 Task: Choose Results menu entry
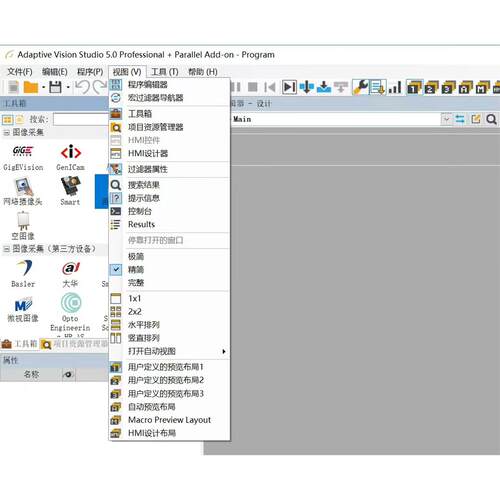169,224
